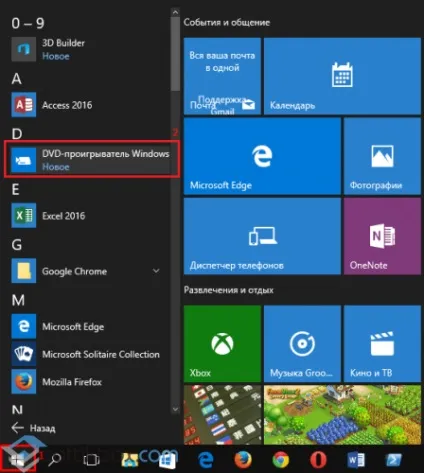Image resolution: width=424 pixels, height=473 pixels.
Task: Launch Opera from the taskbar
Action: click(x=318, y=460)
